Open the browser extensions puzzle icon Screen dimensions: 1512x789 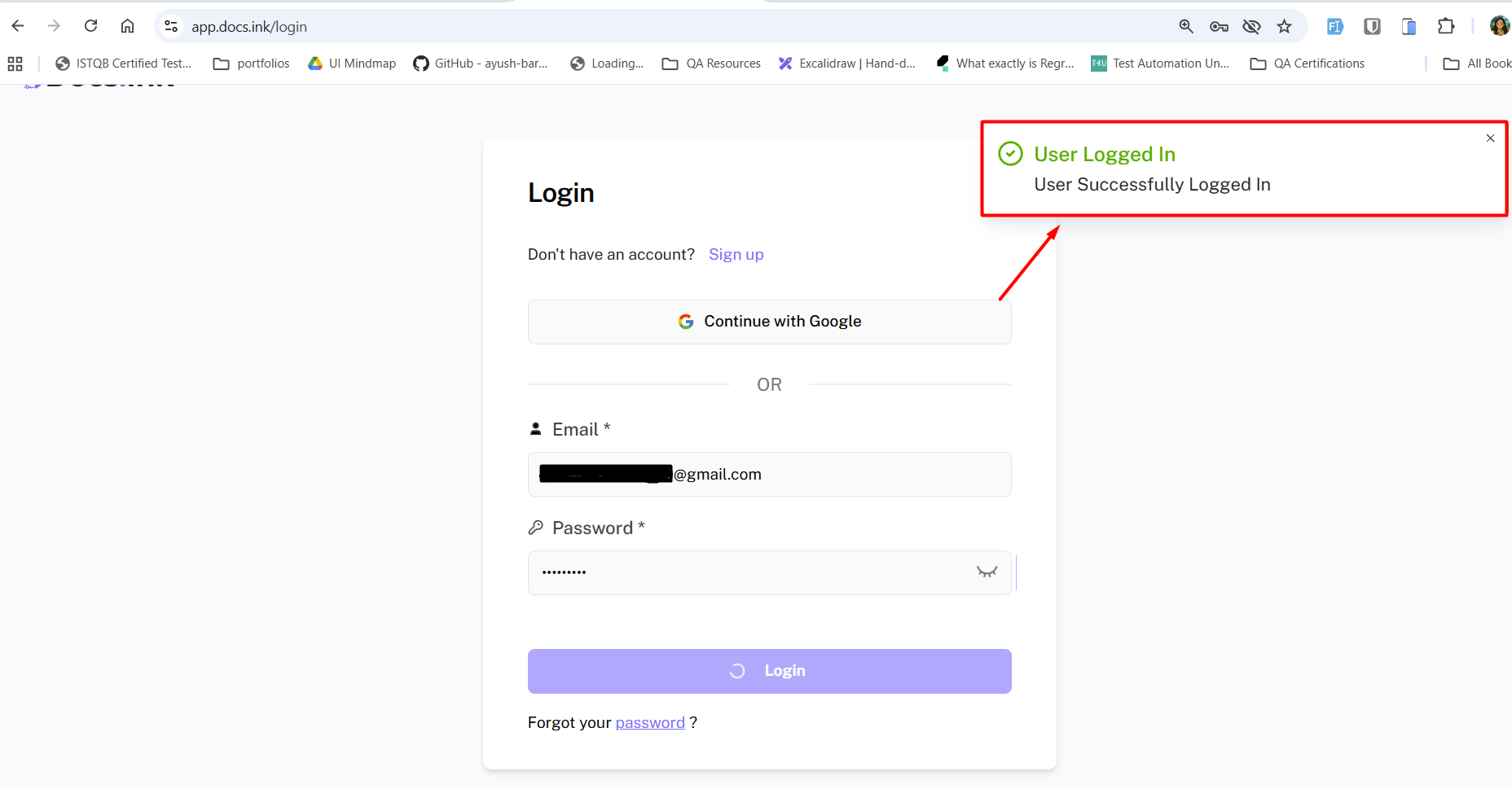pyautogui.click(x=1446, y=26)
